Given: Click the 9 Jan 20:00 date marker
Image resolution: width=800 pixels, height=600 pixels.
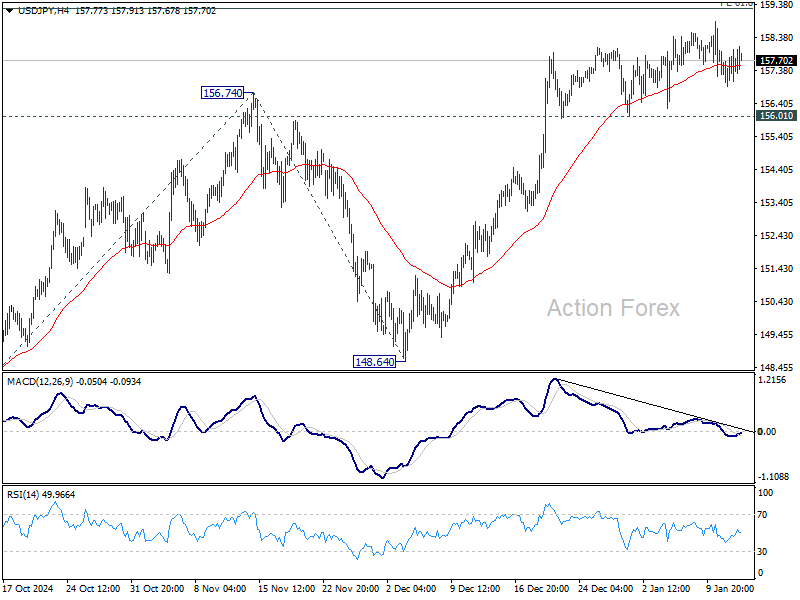Looking at the screenshot, I should (x=730, y=588).
